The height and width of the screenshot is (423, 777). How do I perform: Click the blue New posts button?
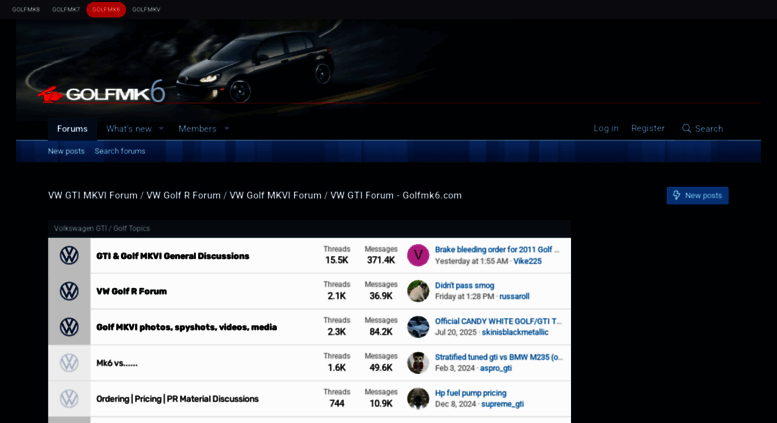(697, 196)
